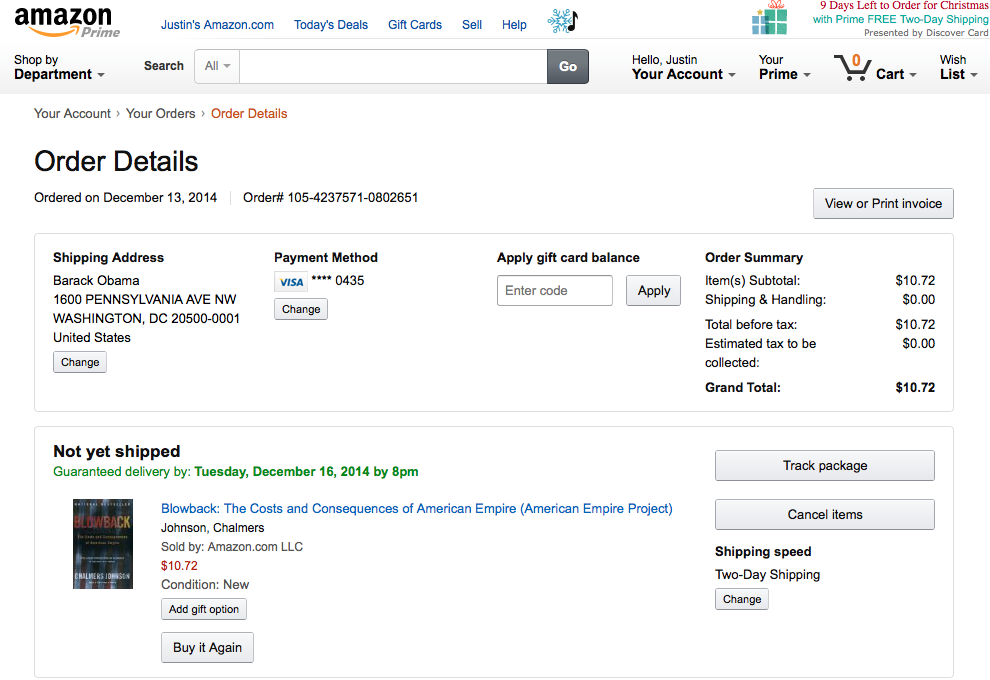Click 'Condition: New' text
The height and width of the screenshot is (680, 990).
205,585
